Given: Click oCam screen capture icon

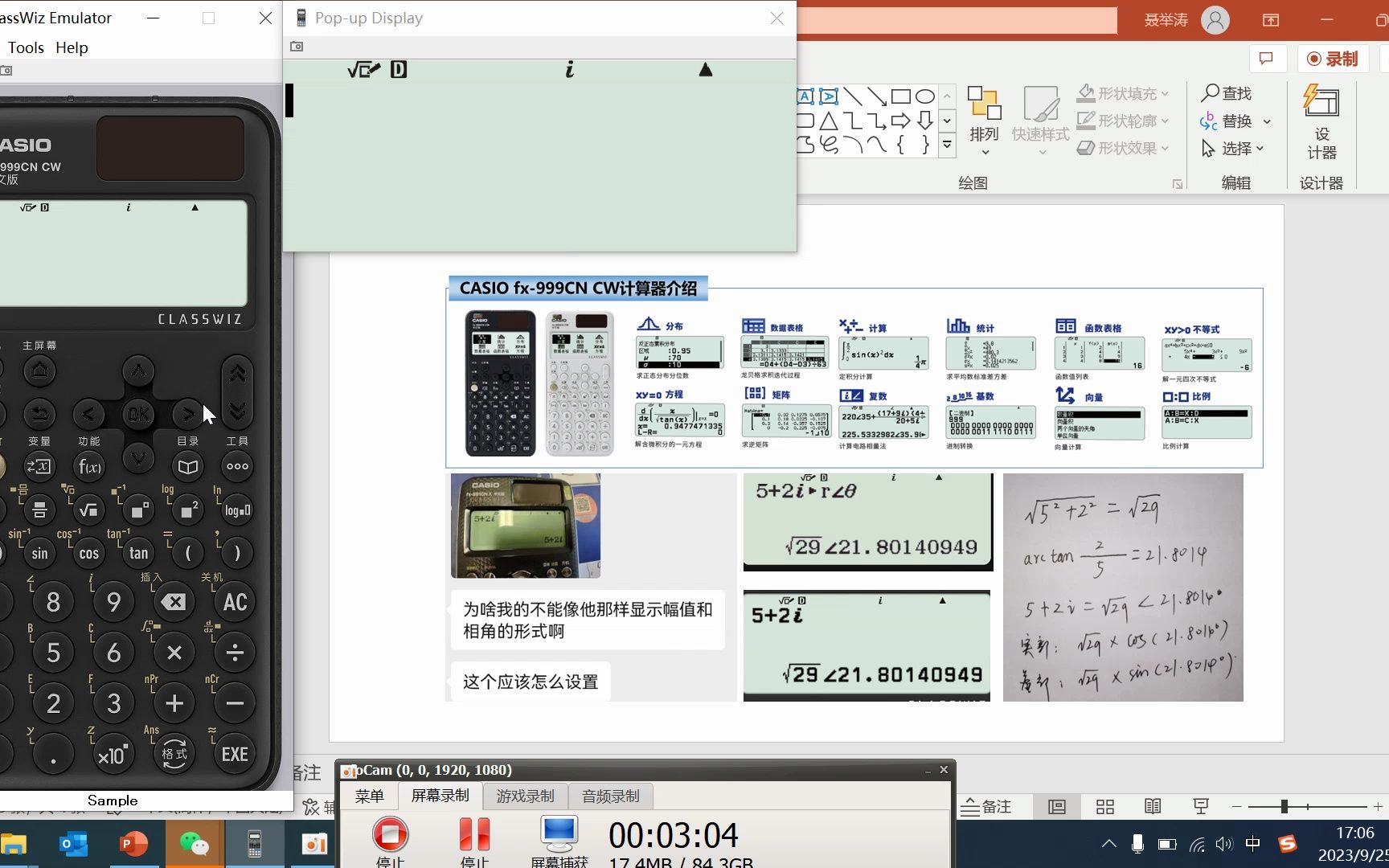Looking at the screenshot, I should (x=559, y=841).
